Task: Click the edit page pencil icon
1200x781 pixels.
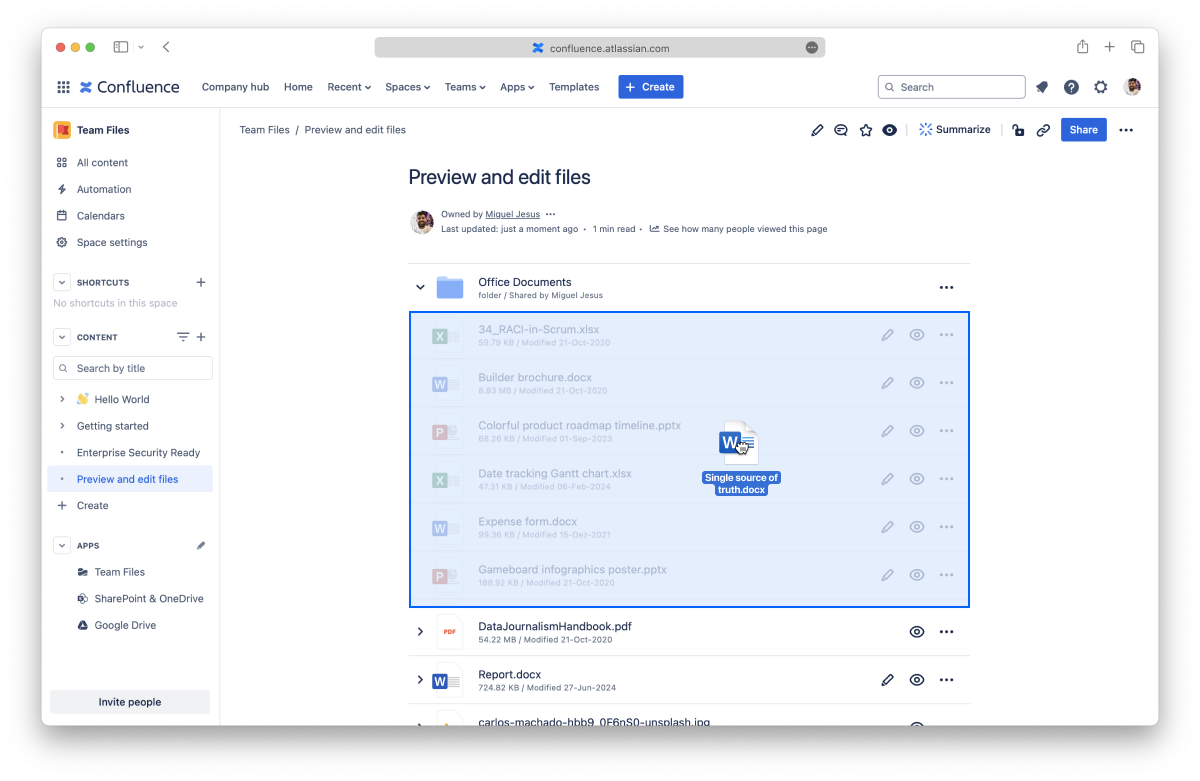Action: pos(817,130)
